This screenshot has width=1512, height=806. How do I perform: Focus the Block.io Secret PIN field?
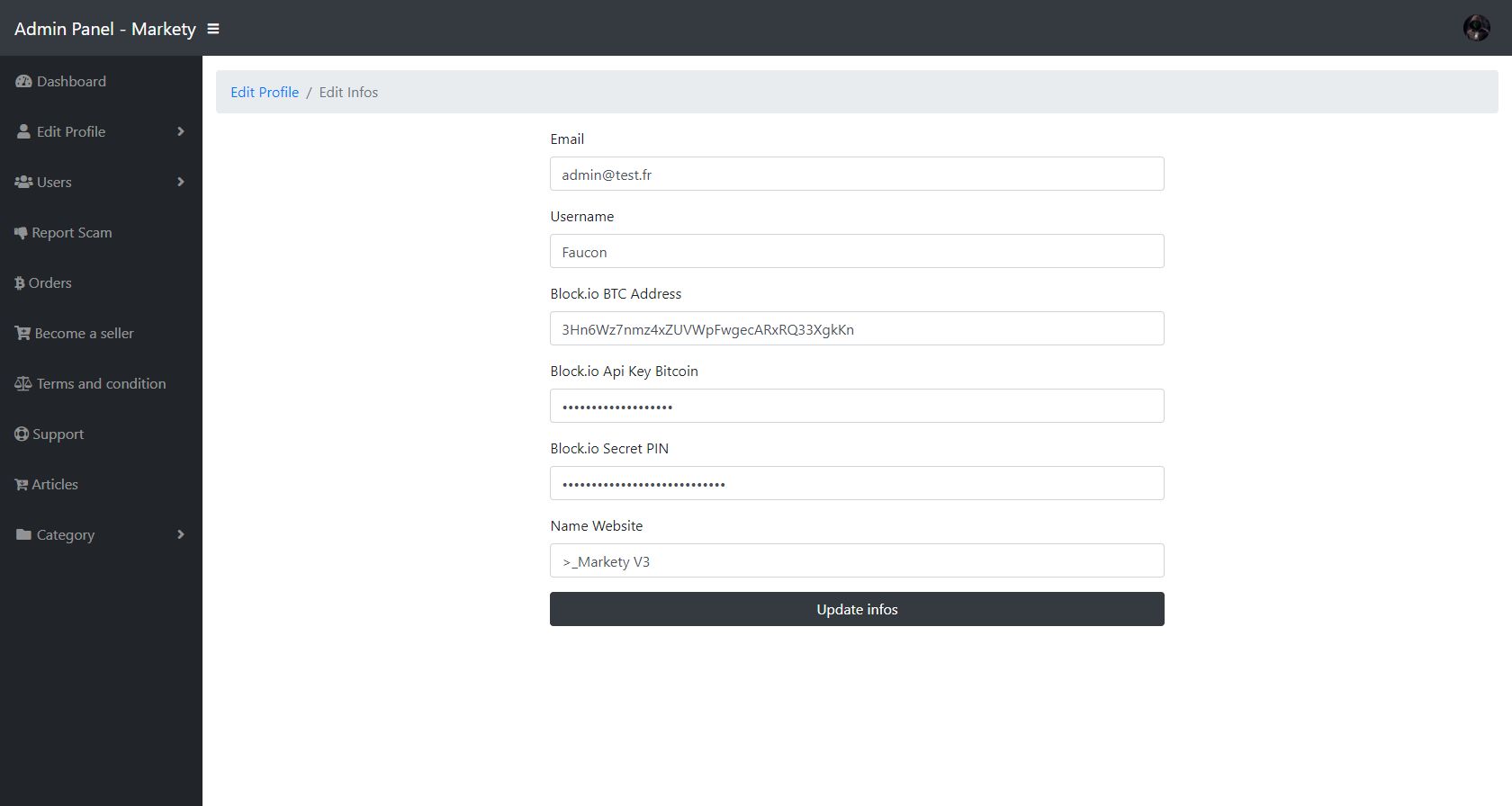click(x=857, y=483)
